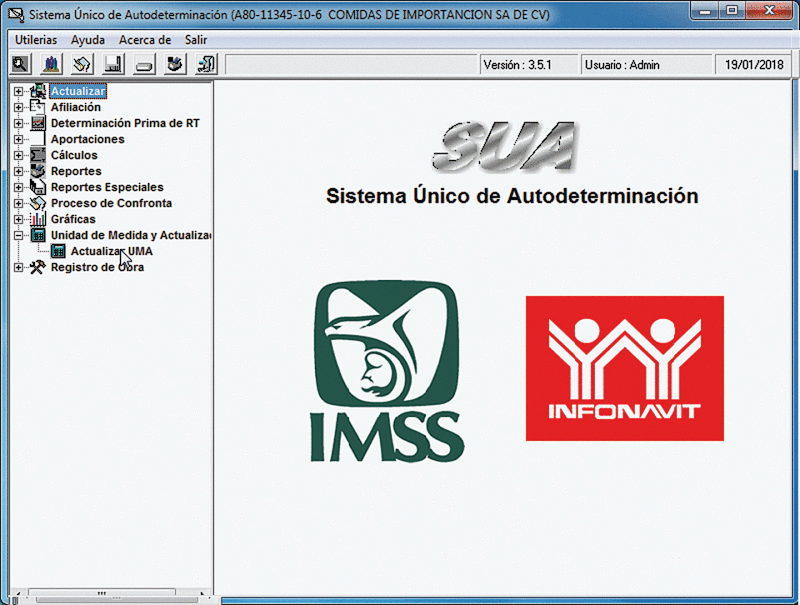
Task: Expand the Aportaciones tree node
Action: pyautogui.click(x=18, y=139)
